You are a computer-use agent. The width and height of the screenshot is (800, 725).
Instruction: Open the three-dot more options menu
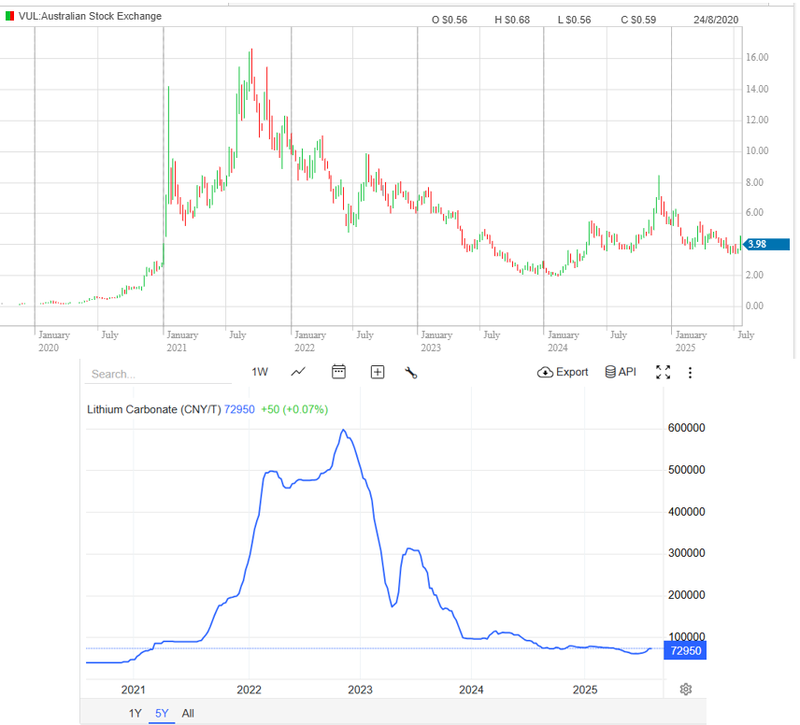pos(690,372)
